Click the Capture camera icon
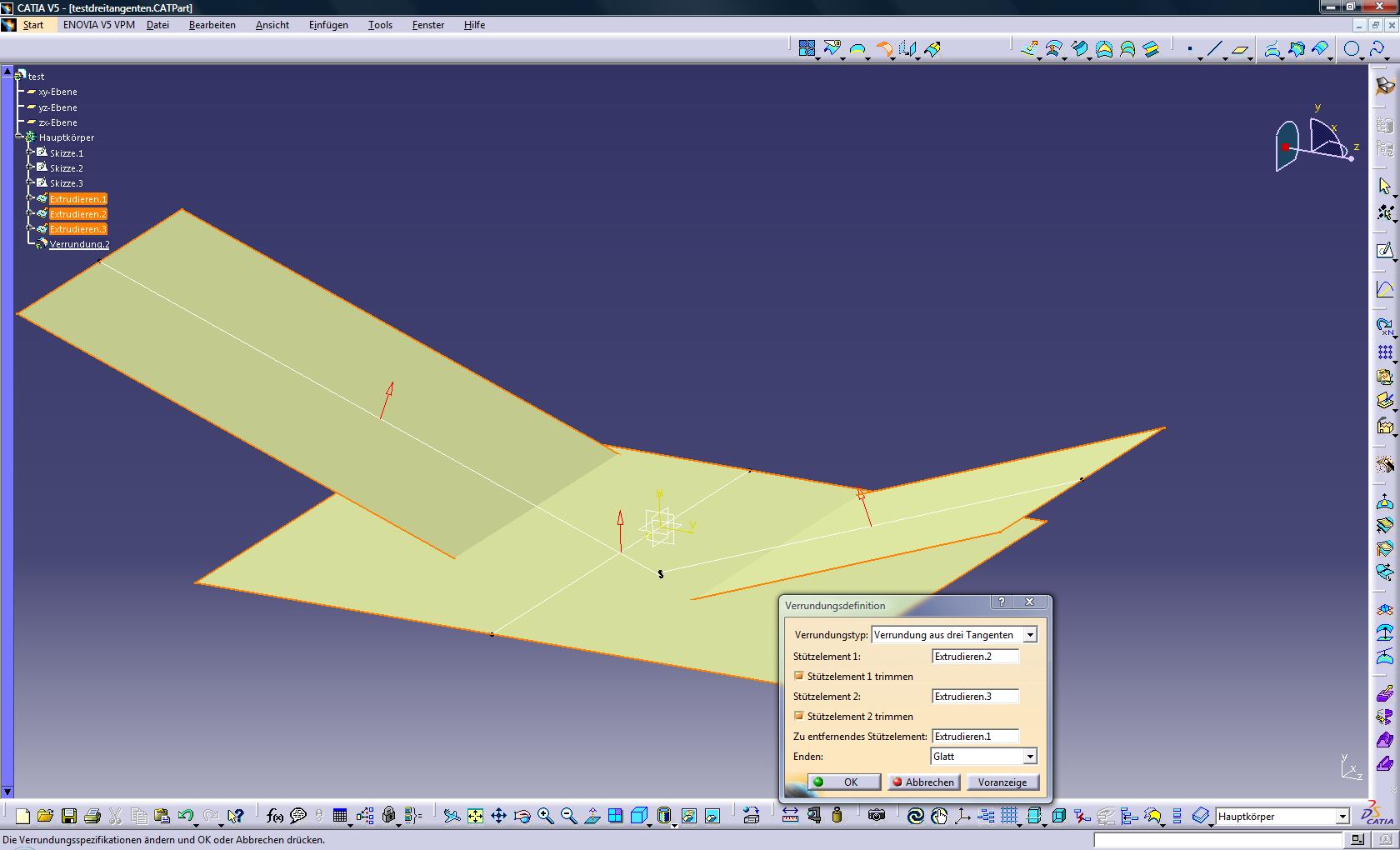 (x=877, y=816)
